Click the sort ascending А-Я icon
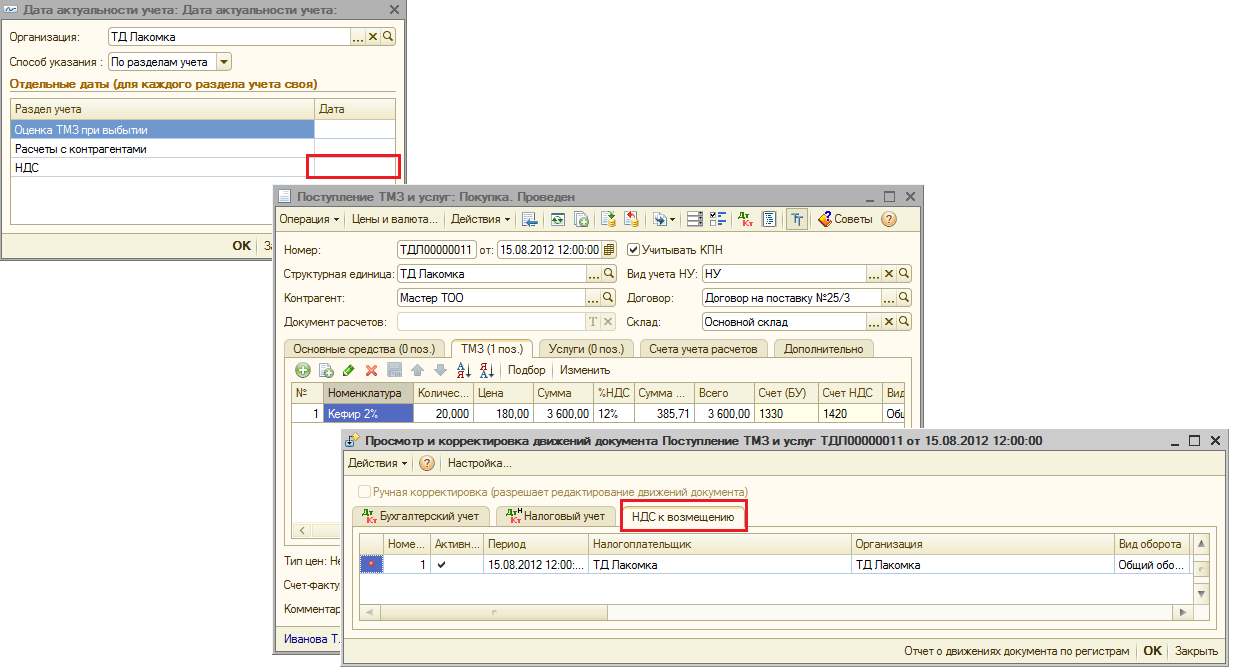 click(x=464, y=370)
